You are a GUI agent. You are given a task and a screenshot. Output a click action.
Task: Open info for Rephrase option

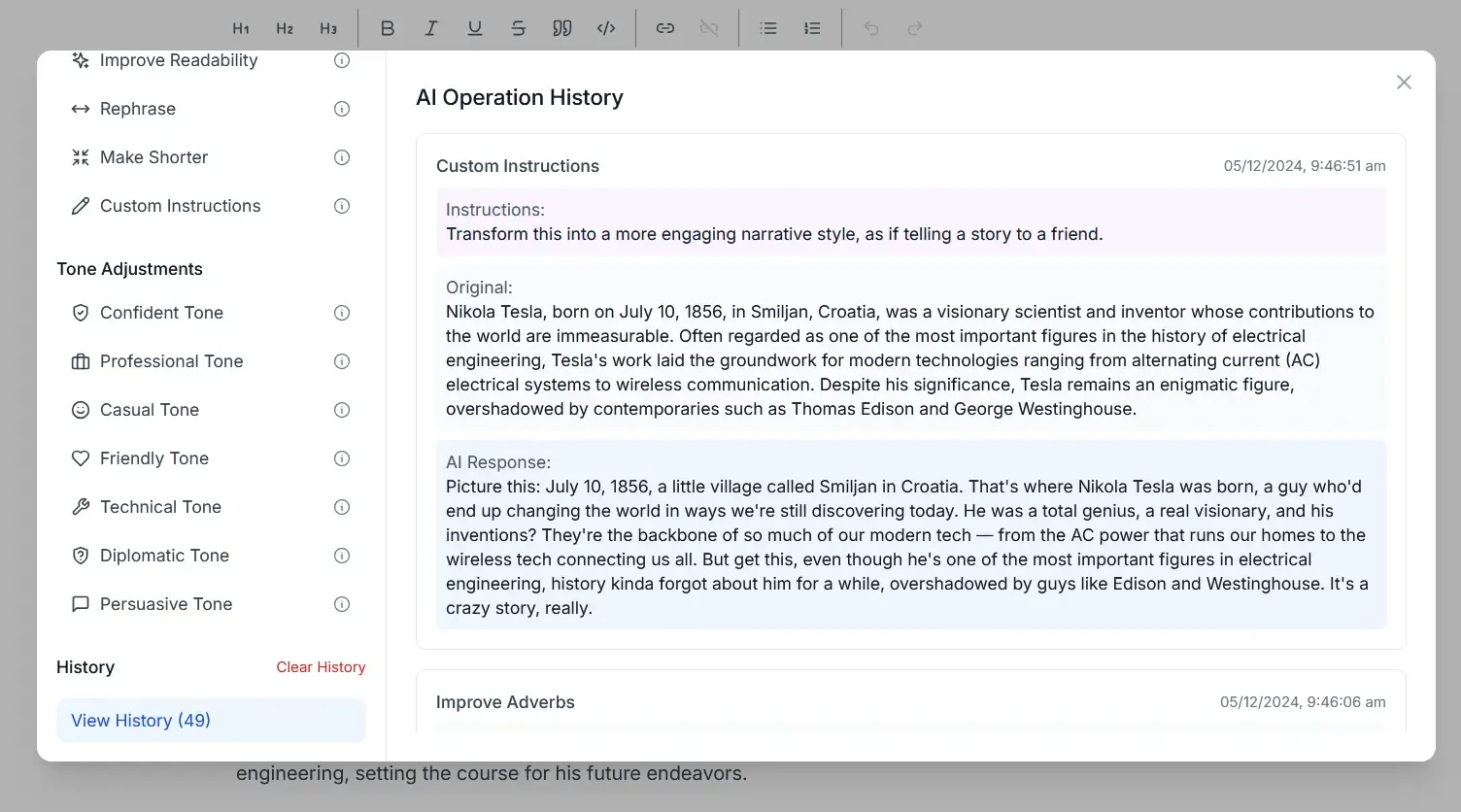(x=341, y=109)
